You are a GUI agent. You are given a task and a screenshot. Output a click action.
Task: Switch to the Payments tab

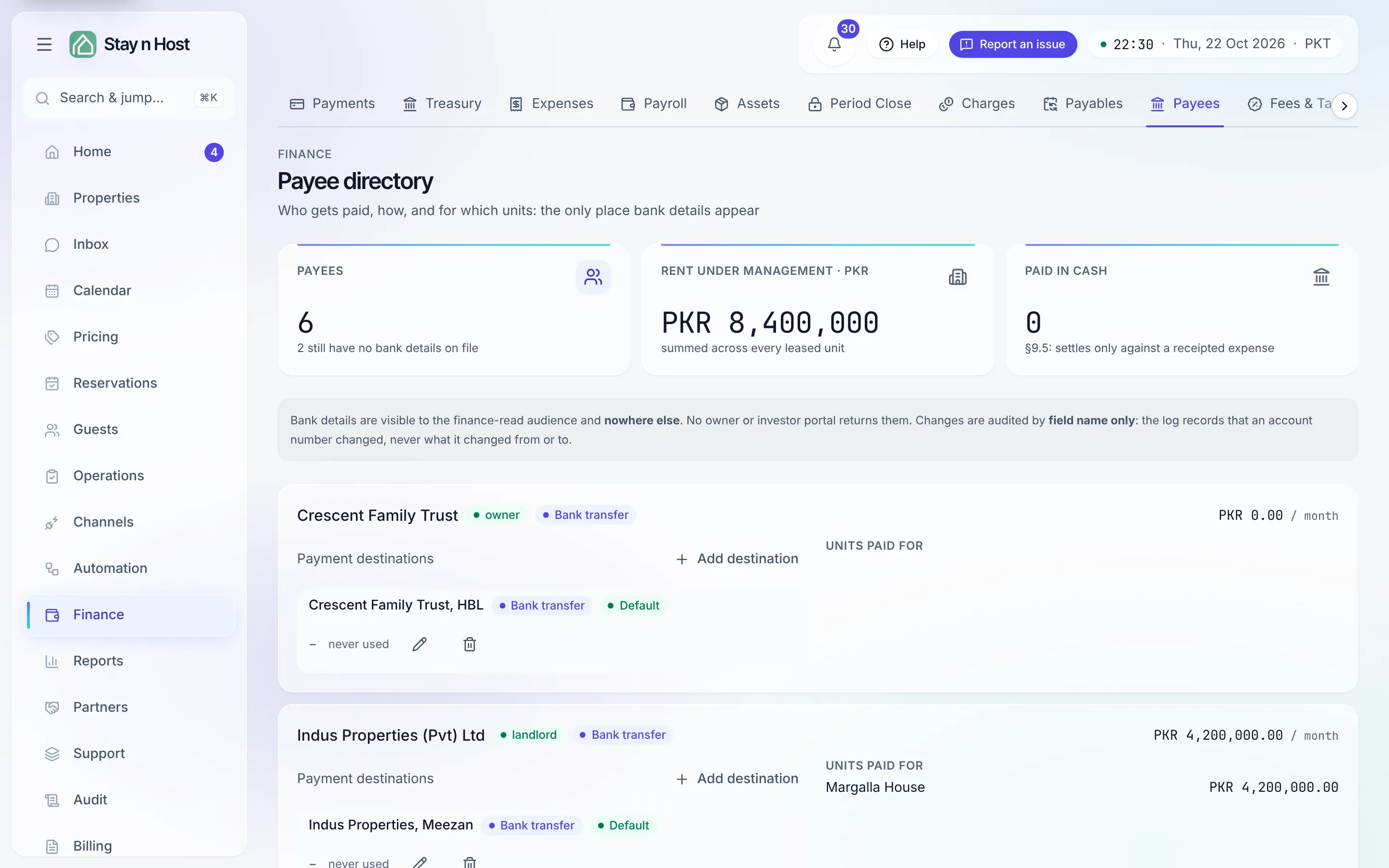click(x=332, y=104)
